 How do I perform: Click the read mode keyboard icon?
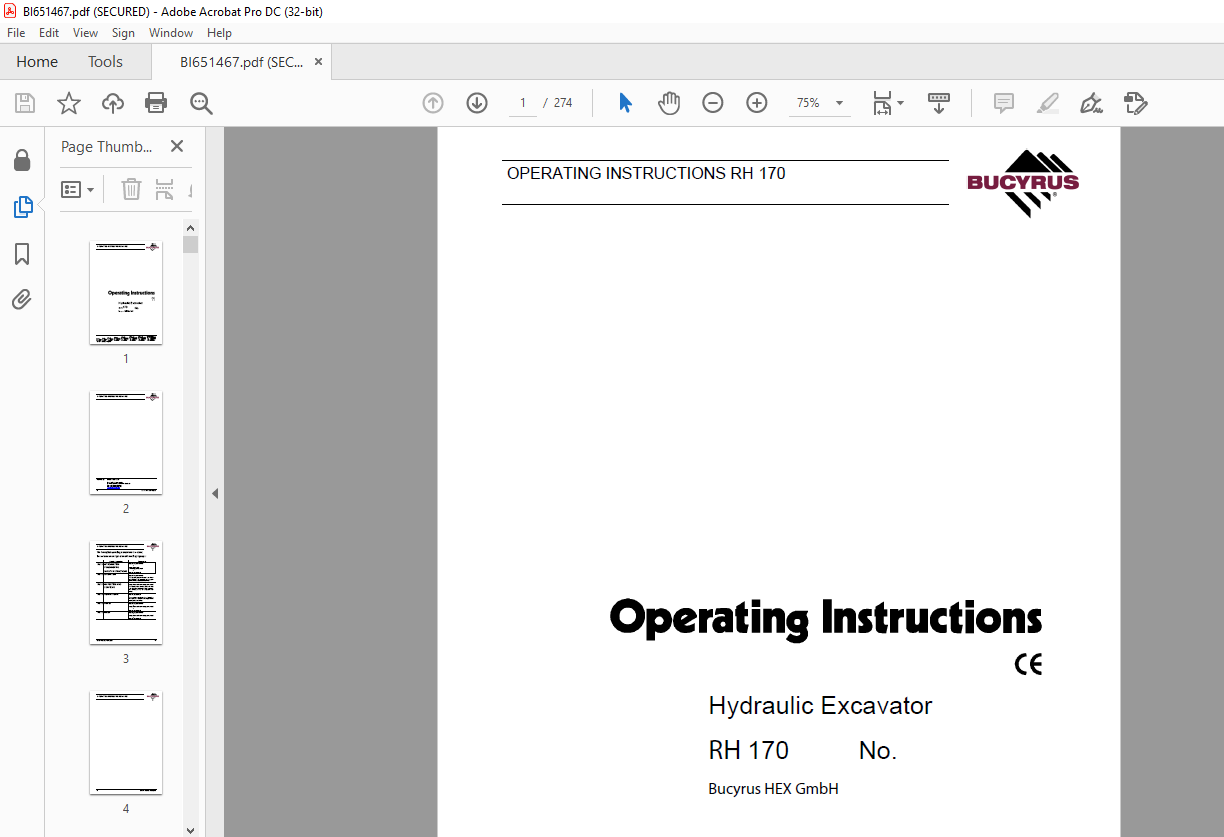pos(939,103)
